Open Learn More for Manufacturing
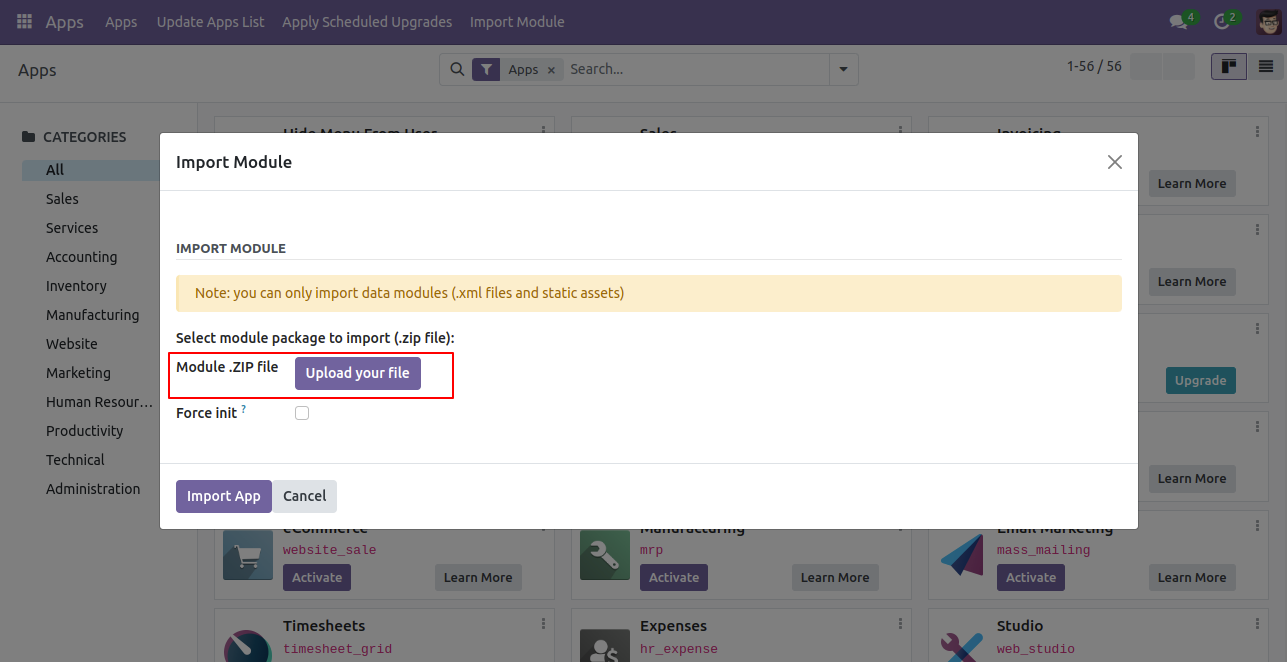 pos(835,577)
